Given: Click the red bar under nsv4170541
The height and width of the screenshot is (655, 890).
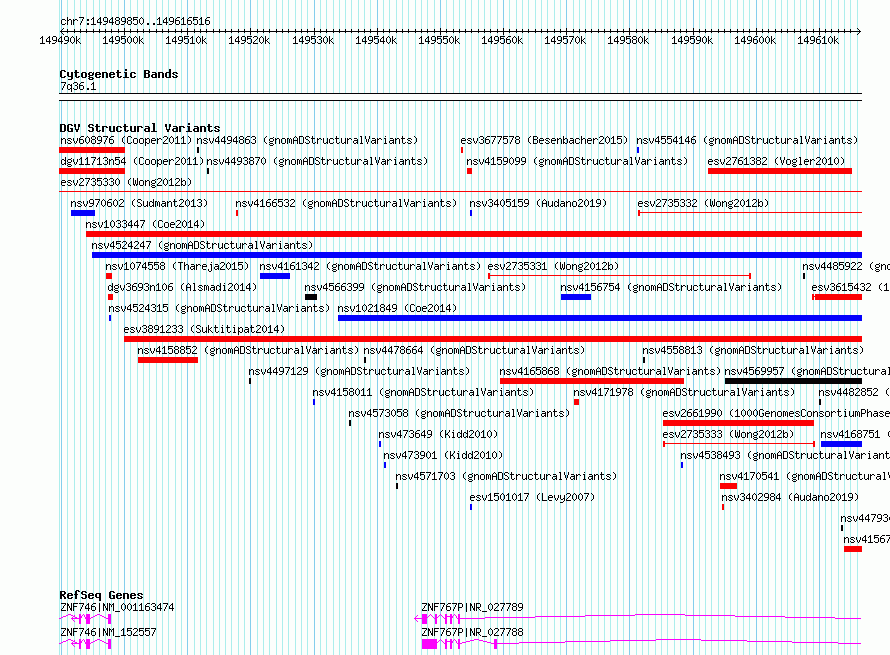Looking at the screenshot, I should coord(728,486).
